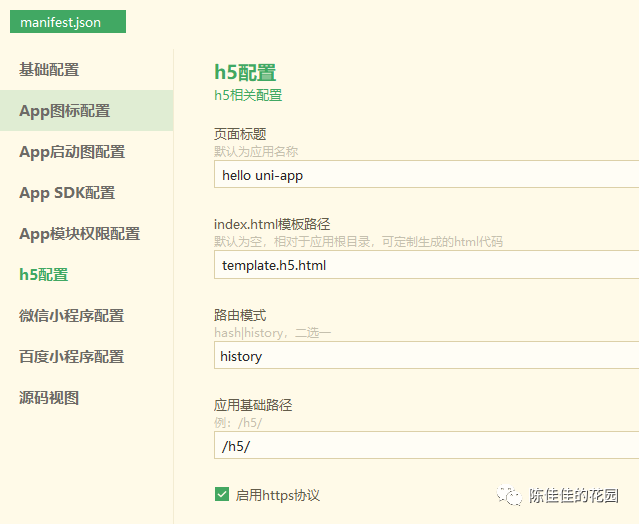Click the index.html模板路径 label

coord(272,224)
